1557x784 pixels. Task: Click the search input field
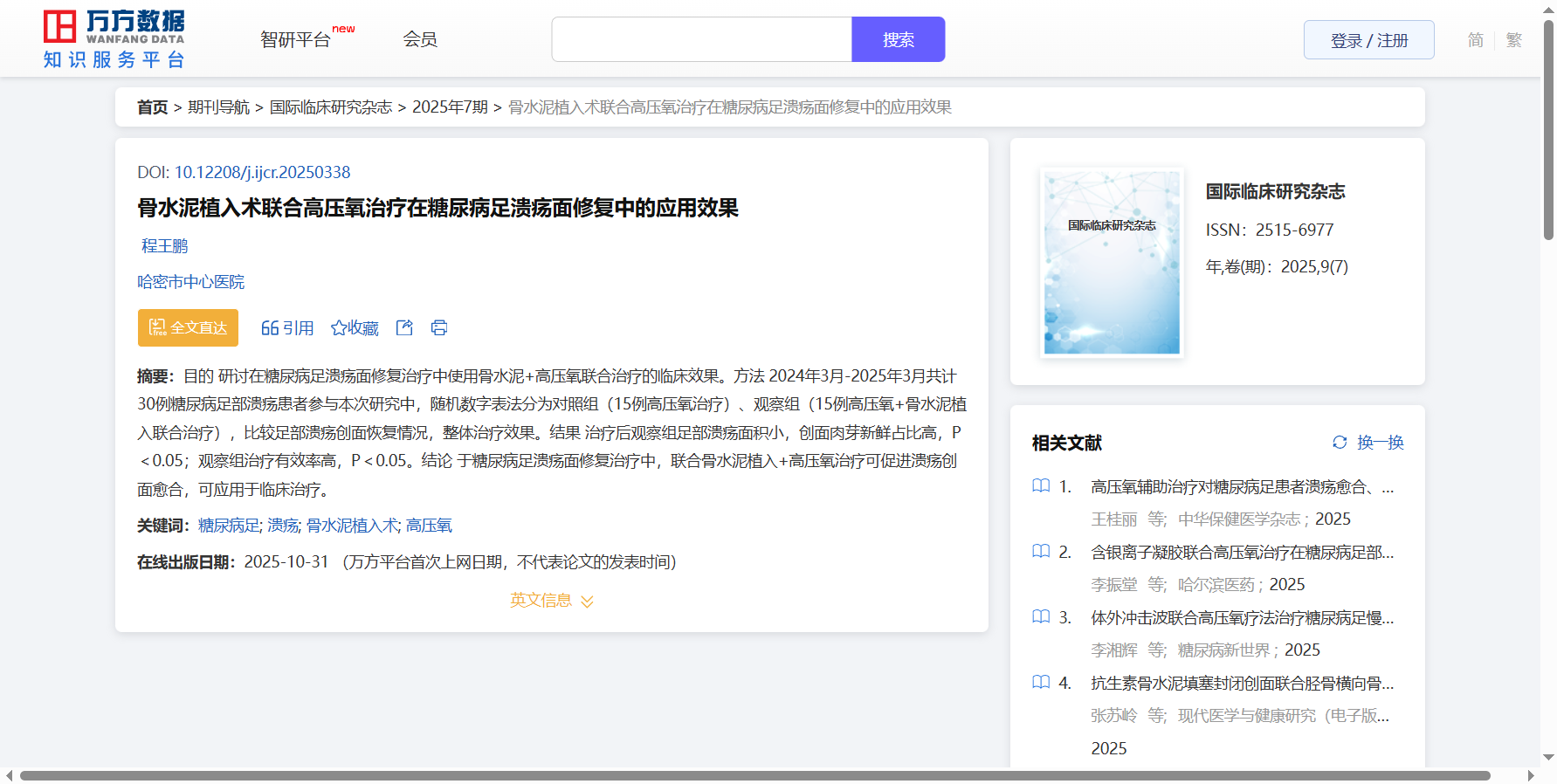(701, 39)
